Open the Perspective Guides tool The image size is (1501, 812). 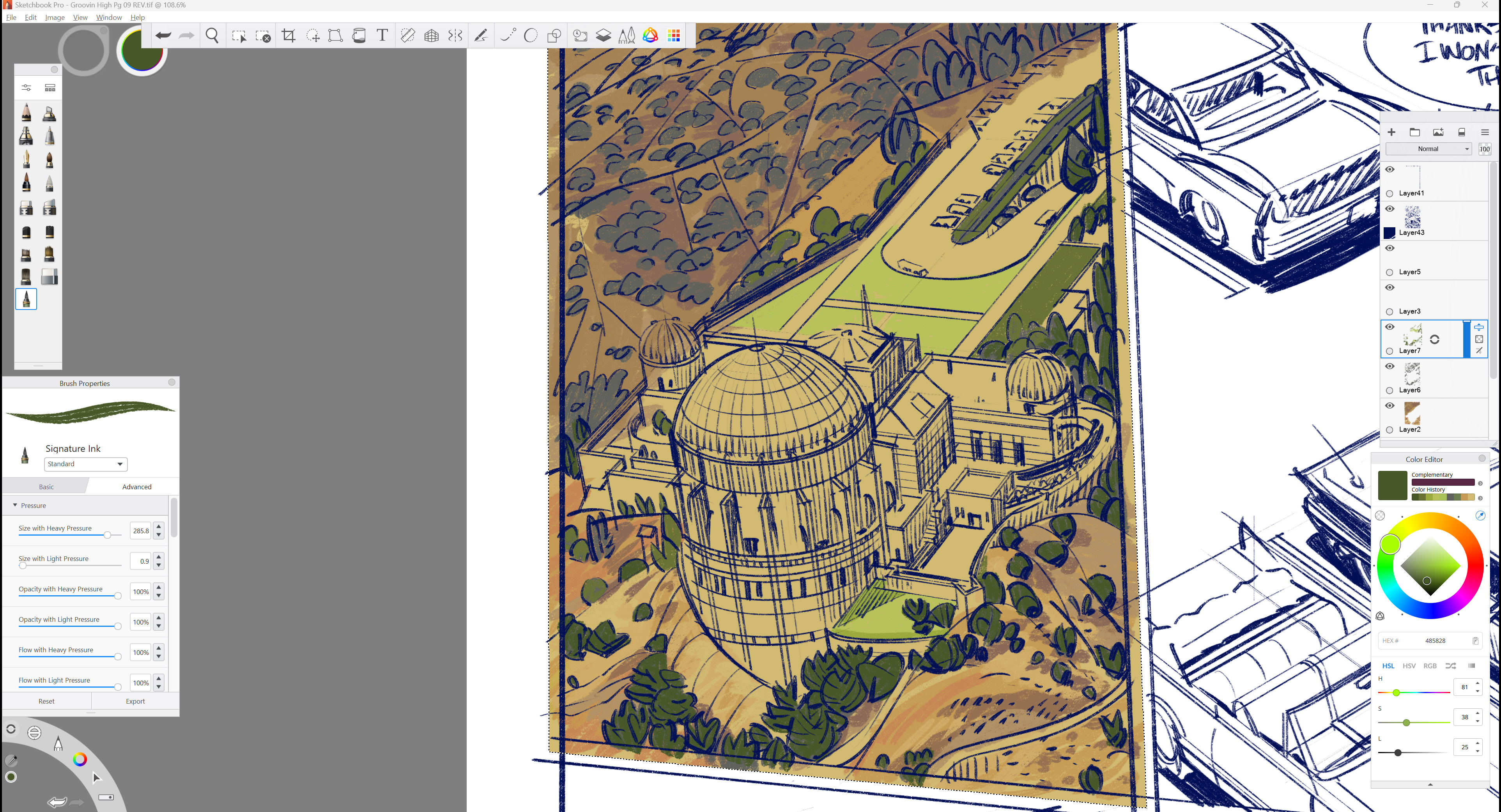(x=432, y=35)
